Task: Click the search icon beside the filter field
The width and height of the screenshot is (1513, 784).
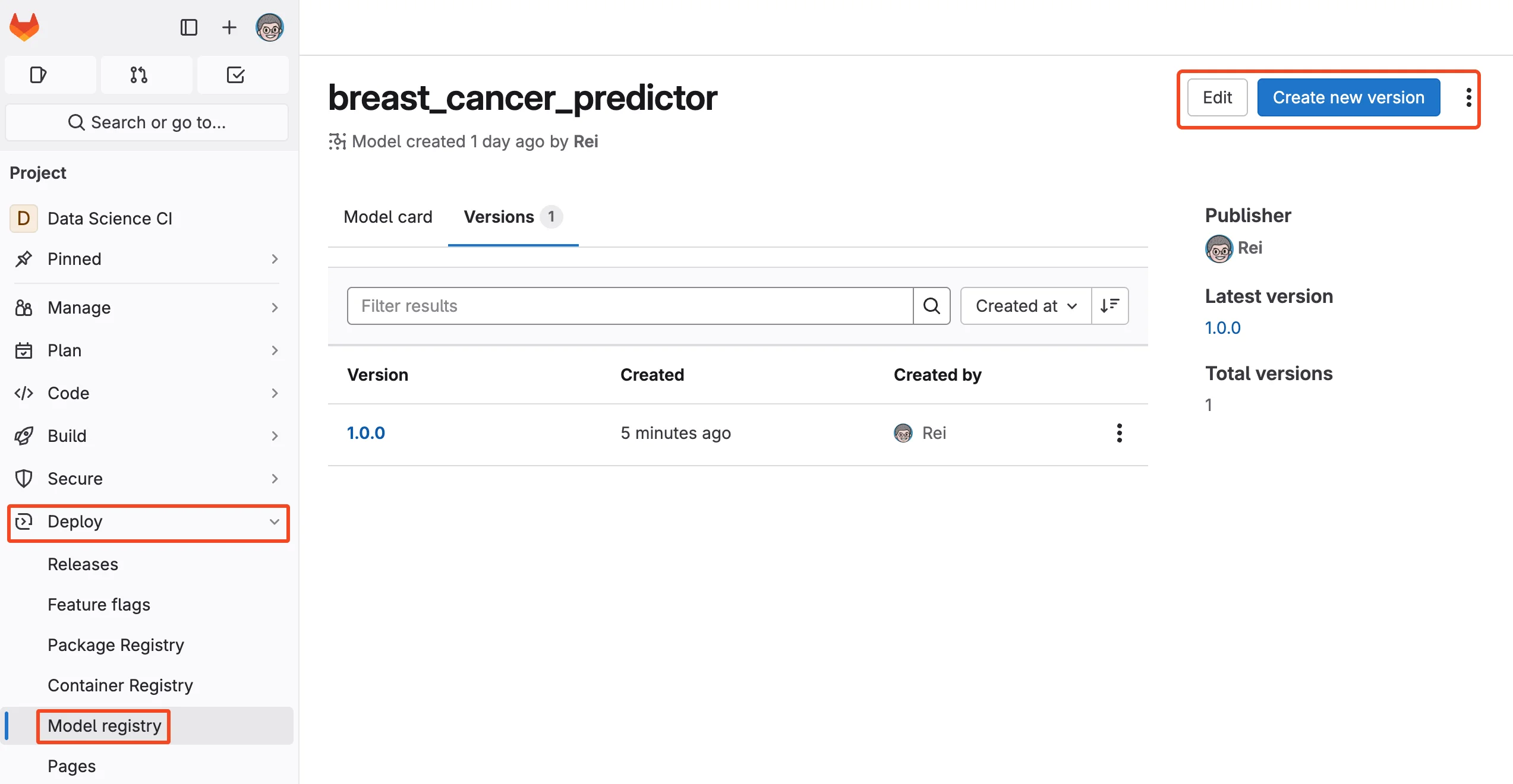Action: (x=932, y=306)
